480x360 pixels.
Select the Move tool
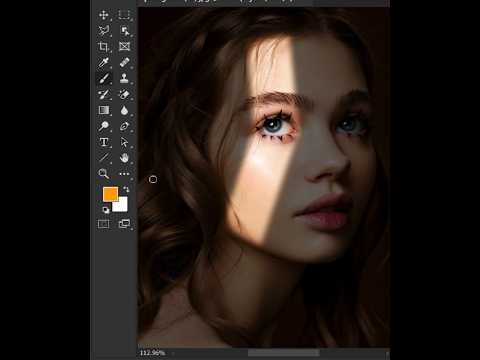pyautogui.click(x=104, y=15)
